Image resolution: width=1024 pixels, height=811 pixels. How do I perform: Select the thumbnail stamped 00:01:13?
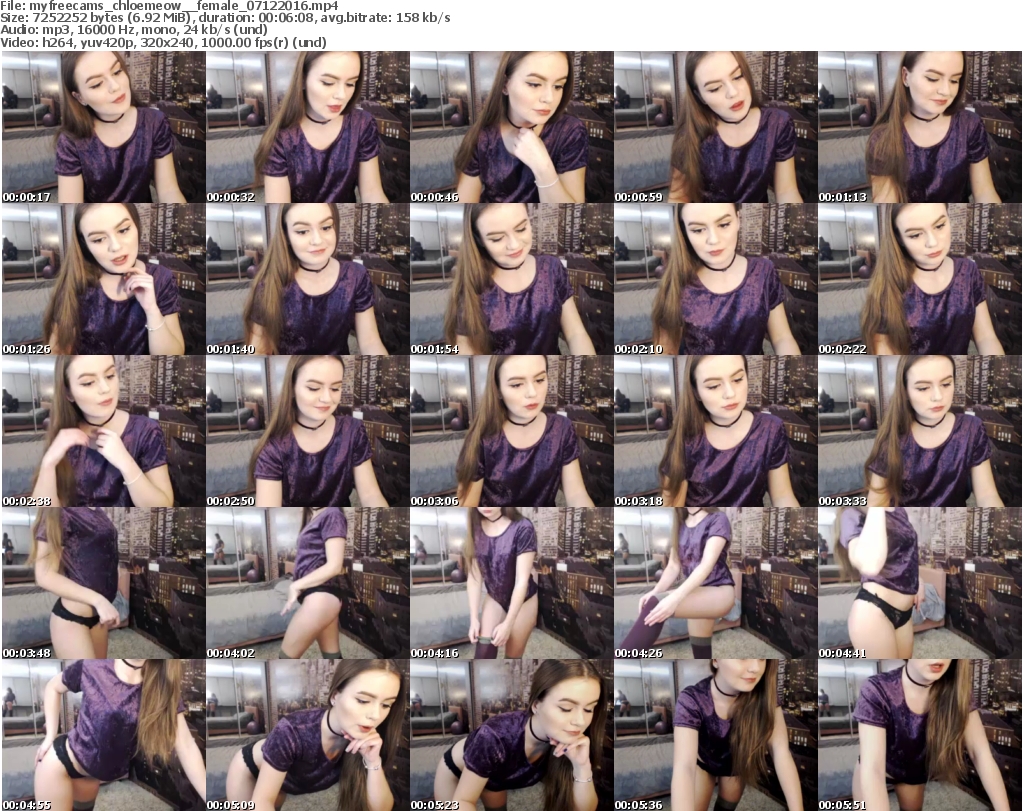click(x=920, y=127)
